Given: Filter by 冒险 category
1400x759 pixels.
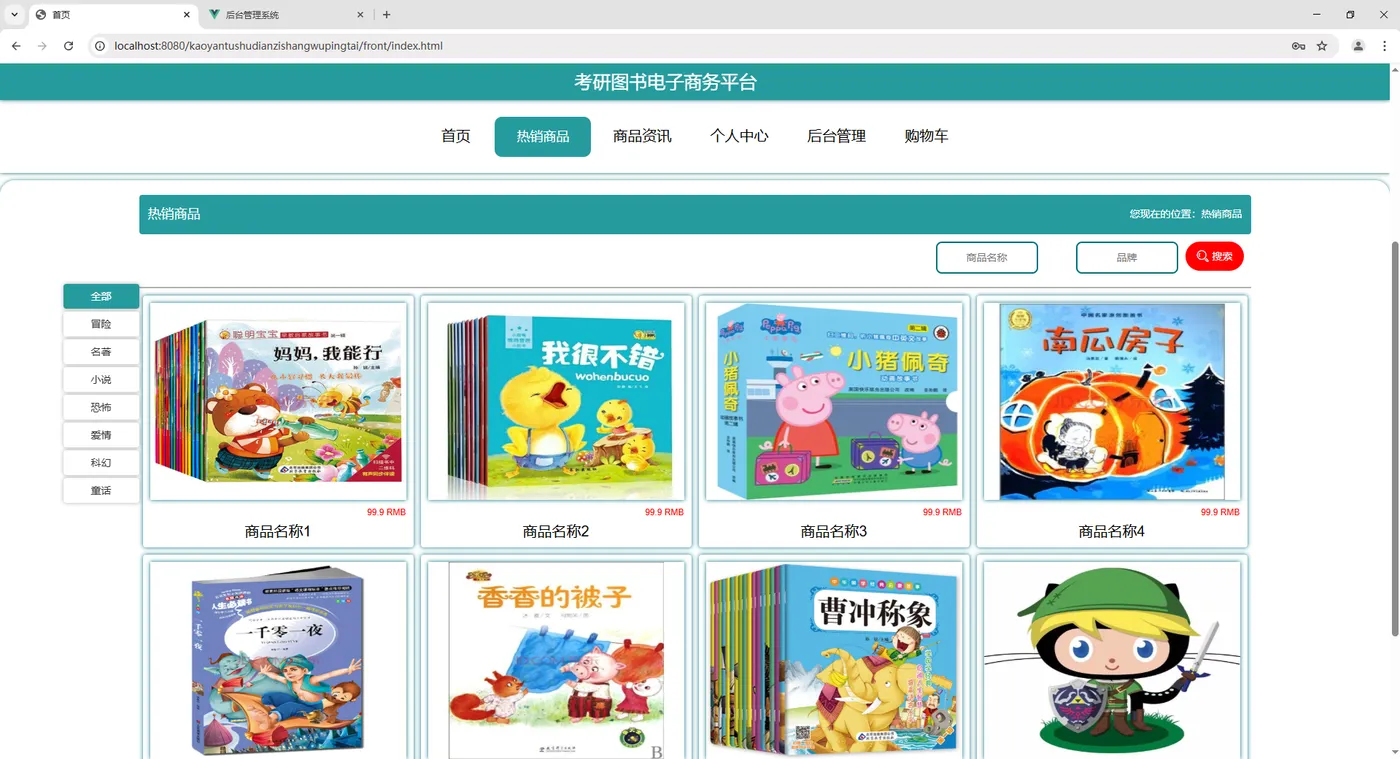Looking at the screenshot, I should (x=101, y=324).
